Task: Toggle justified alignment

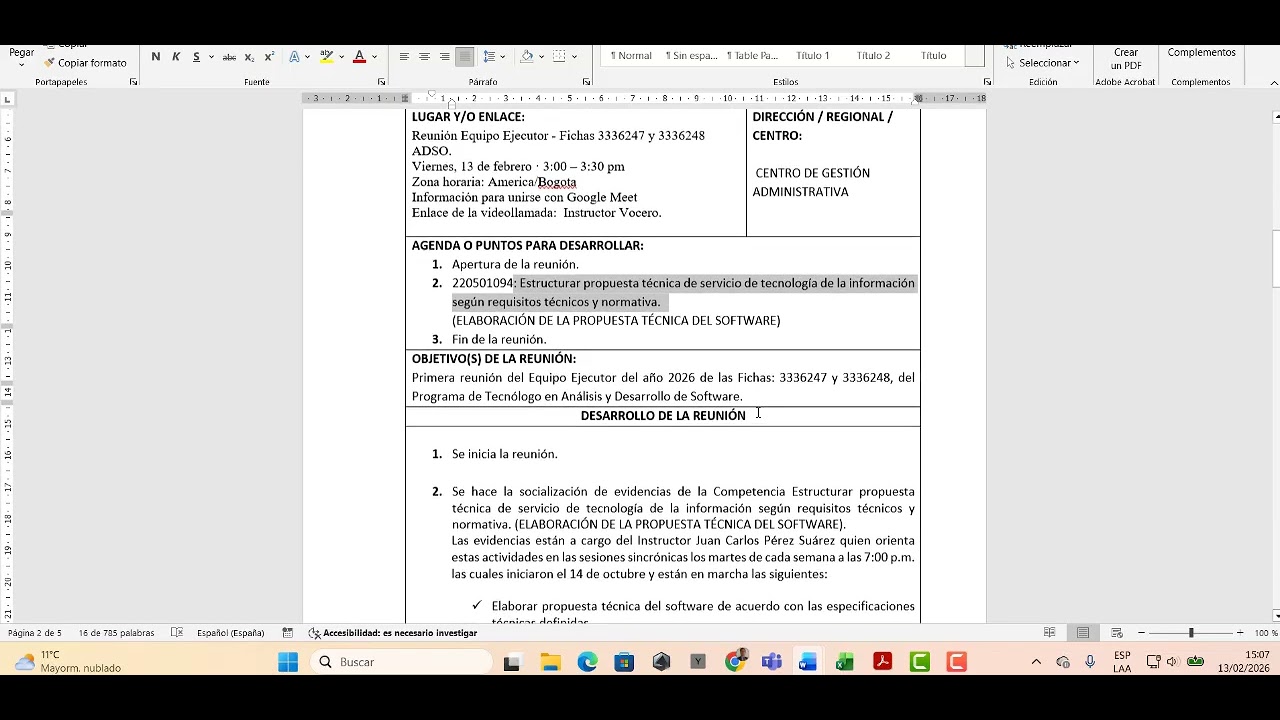Action: 464,57
